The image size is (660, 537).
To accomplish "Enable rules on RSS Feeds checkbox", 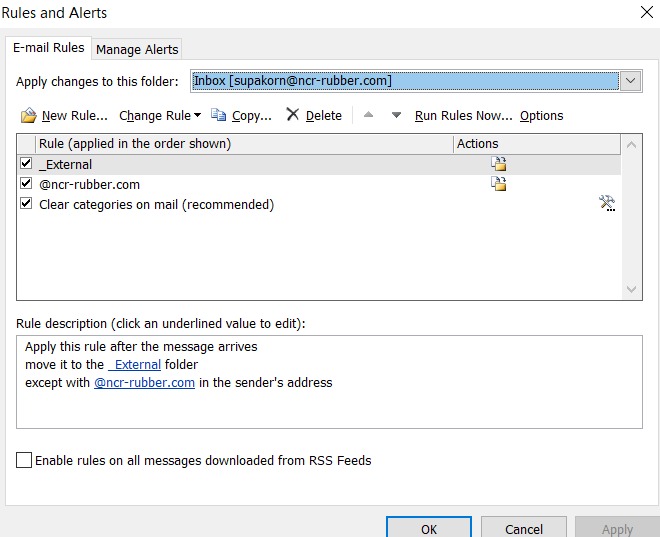I will pyautogui.click(x=24, y=460).
